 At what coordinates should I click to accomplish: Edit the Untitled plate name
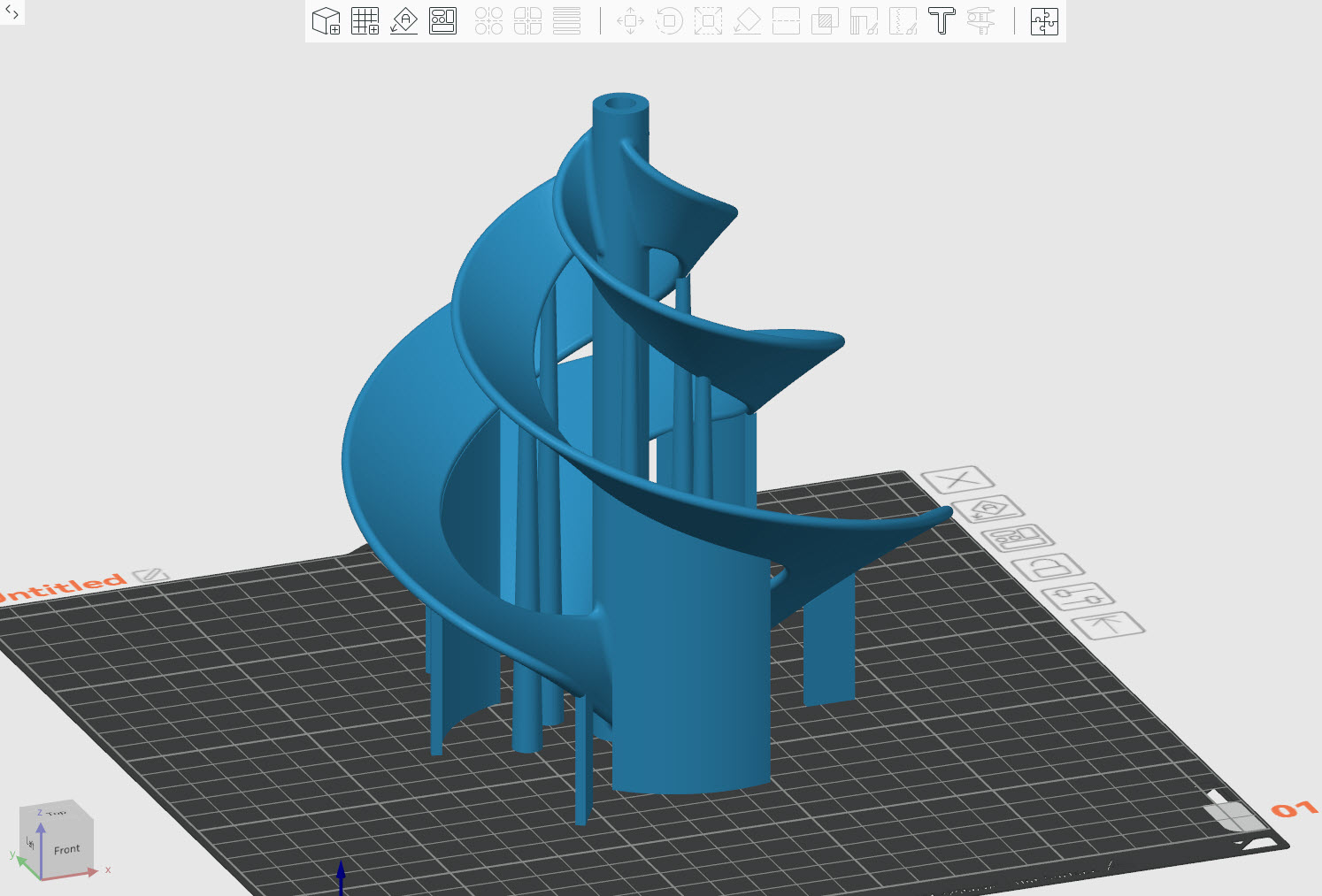[150, 576]
